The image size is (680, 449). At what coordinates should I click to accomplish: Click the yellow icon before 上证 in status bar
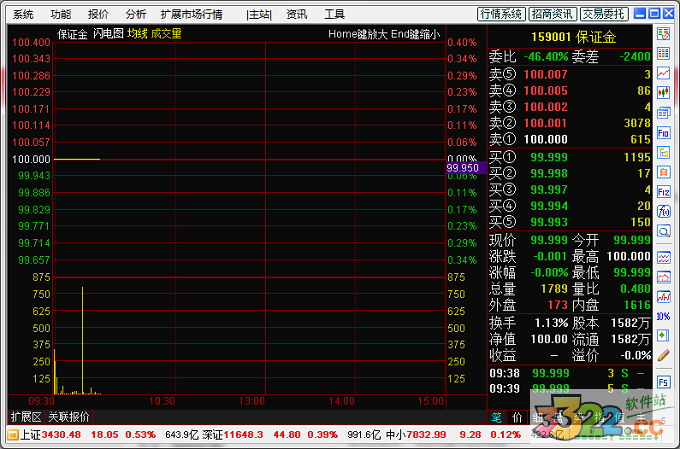pyautogui.click(x=13, y=434)
